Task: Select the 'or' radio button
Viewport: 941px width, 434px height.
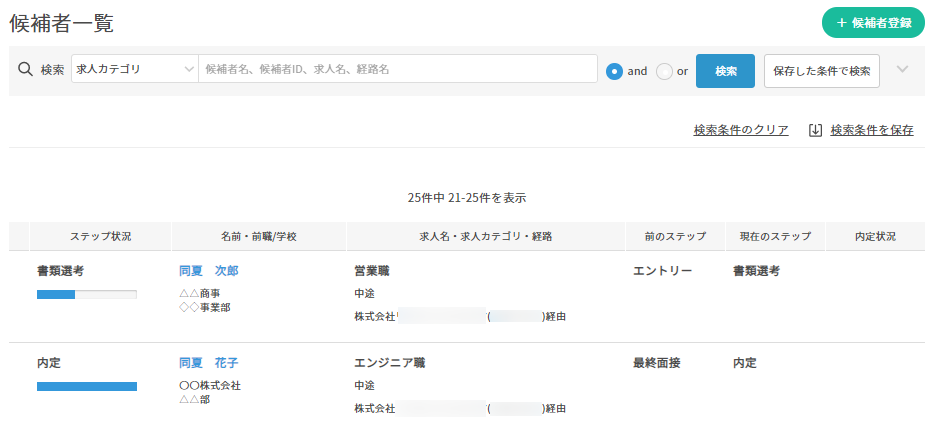Action: 664,71
